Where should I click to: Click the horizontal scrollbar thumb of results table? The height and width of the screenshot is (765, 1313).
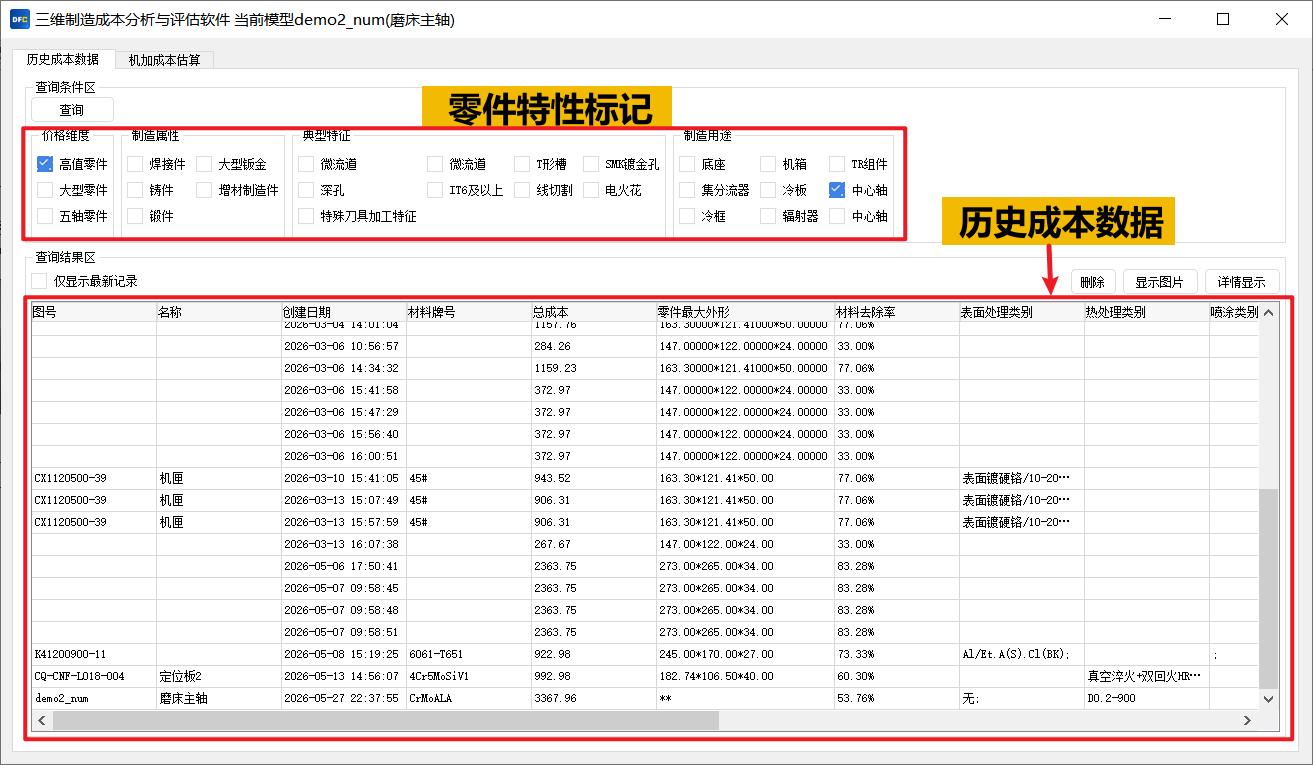coord(386,720)
